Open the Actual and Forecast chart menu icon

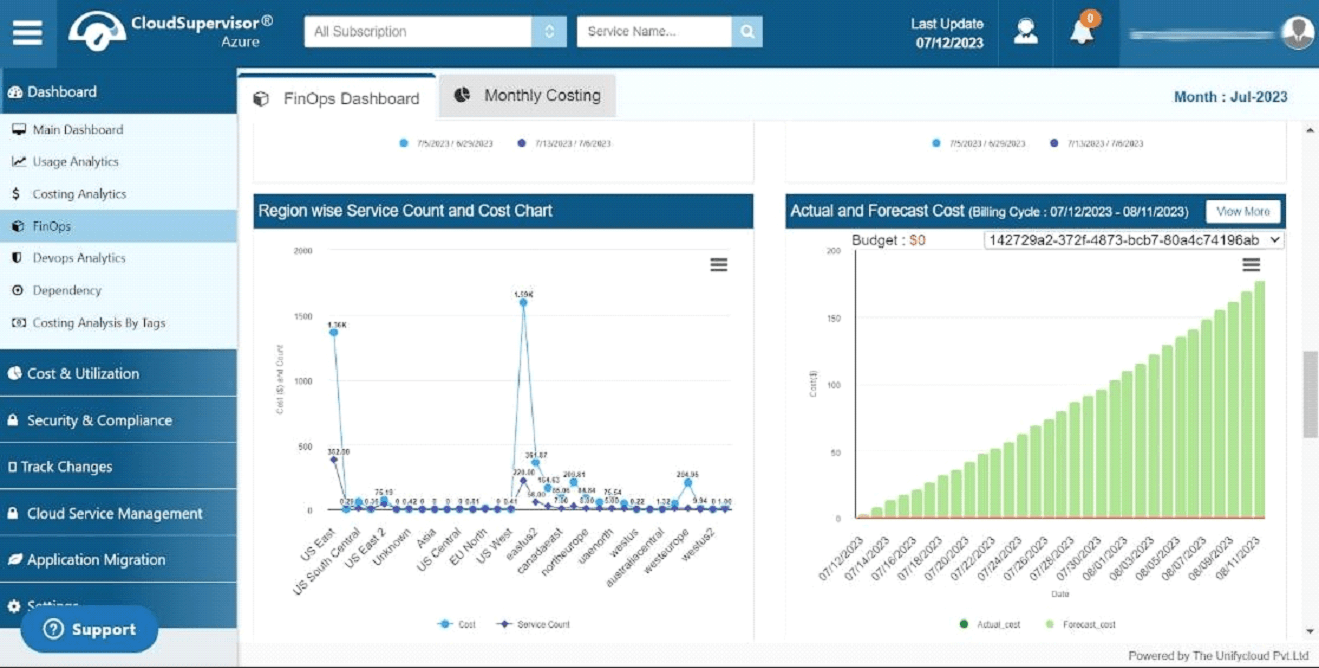click(x=1251, y=265)
